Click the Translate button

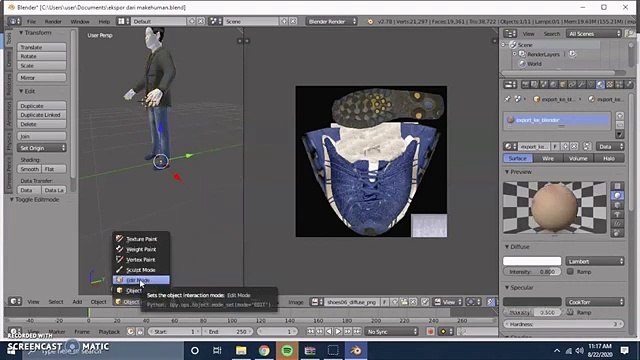coord(42,47)
